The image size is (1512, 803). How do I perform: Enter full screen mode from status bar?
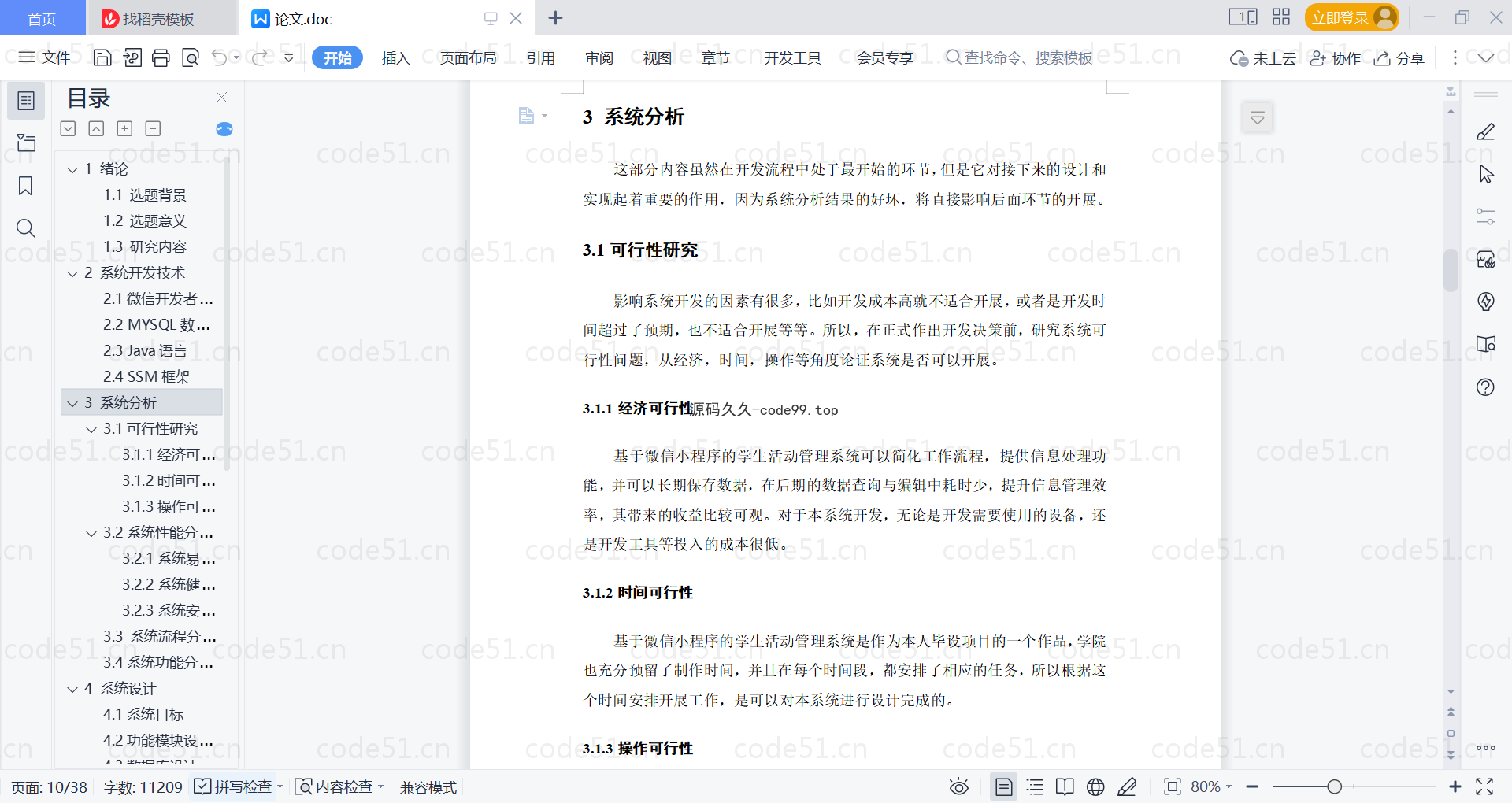(x=1484, y=786)
